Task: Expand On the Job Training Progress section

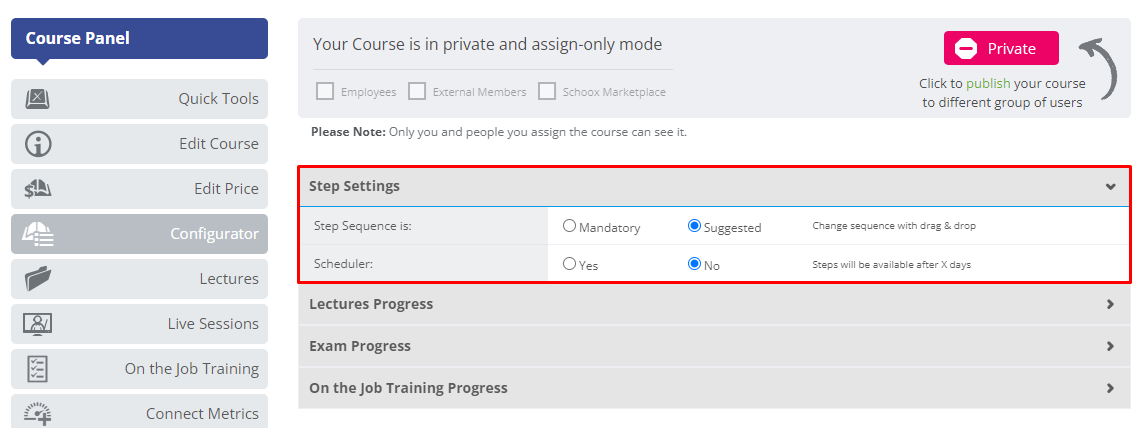Action: click(714, 387)
